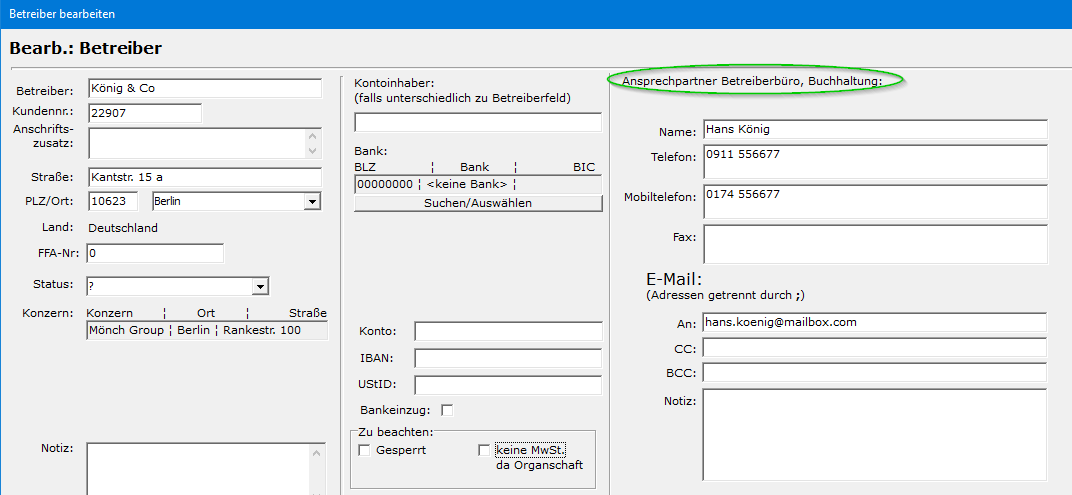The width and height of the screenshot is (1072, 495).
Task: Expand the Status dropdown list
Action: pyautogui.click(x=261, y=287)
